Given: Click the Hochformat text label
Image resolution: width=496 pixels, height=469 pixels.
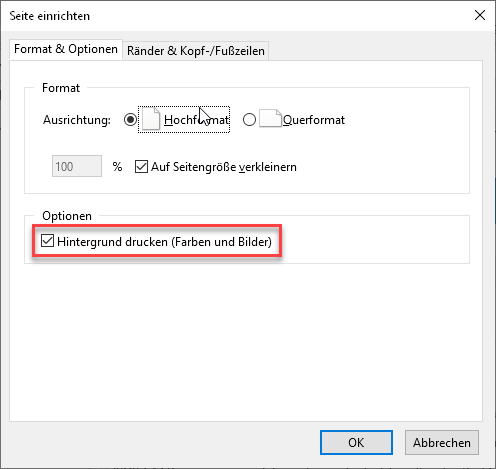Looking at the screenshot, I should point(196,120).
